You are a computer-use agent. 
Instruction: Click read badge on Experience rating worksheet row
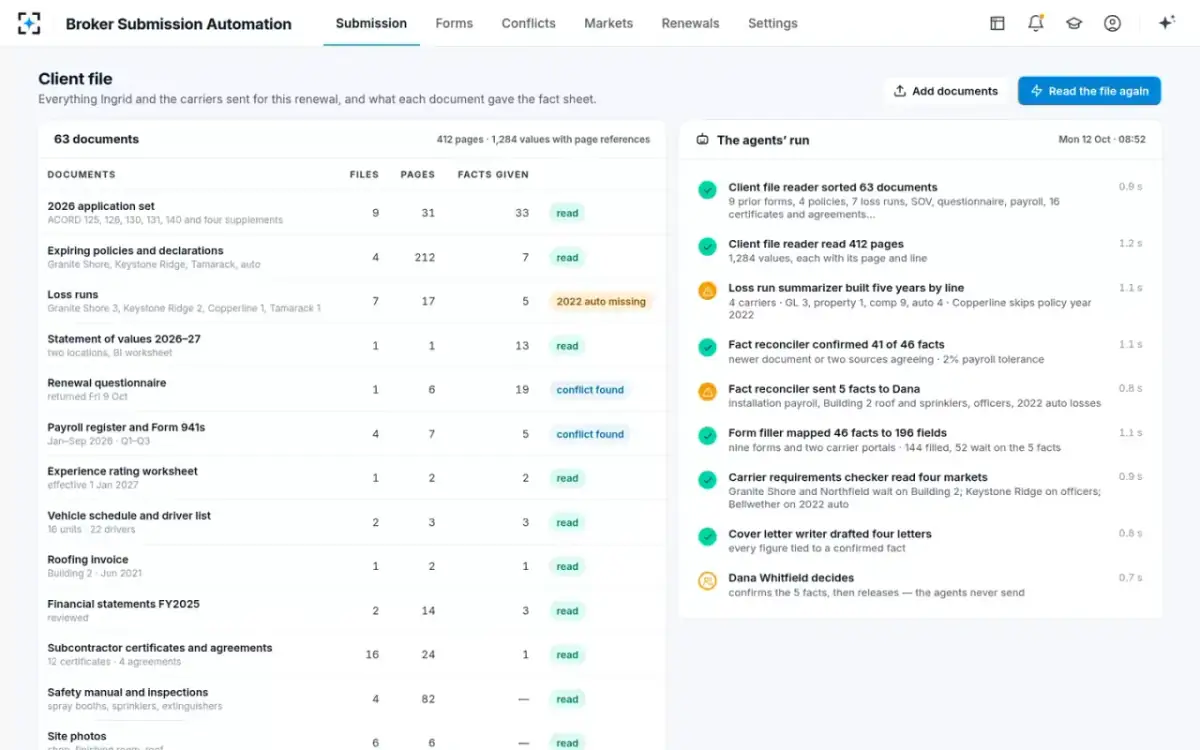tap(567, 478)
